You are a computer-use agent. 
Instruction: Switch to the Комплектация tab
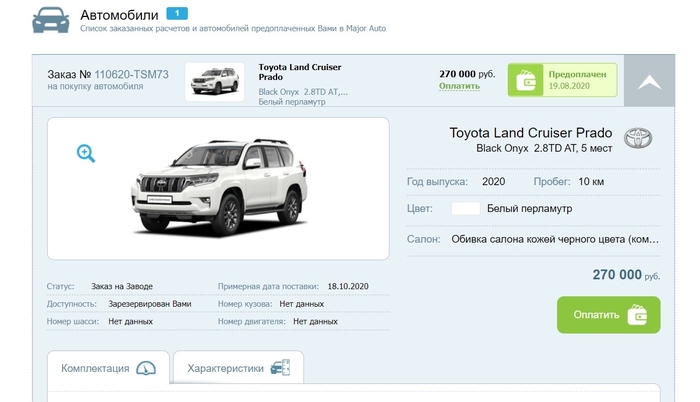pos(95,368)
